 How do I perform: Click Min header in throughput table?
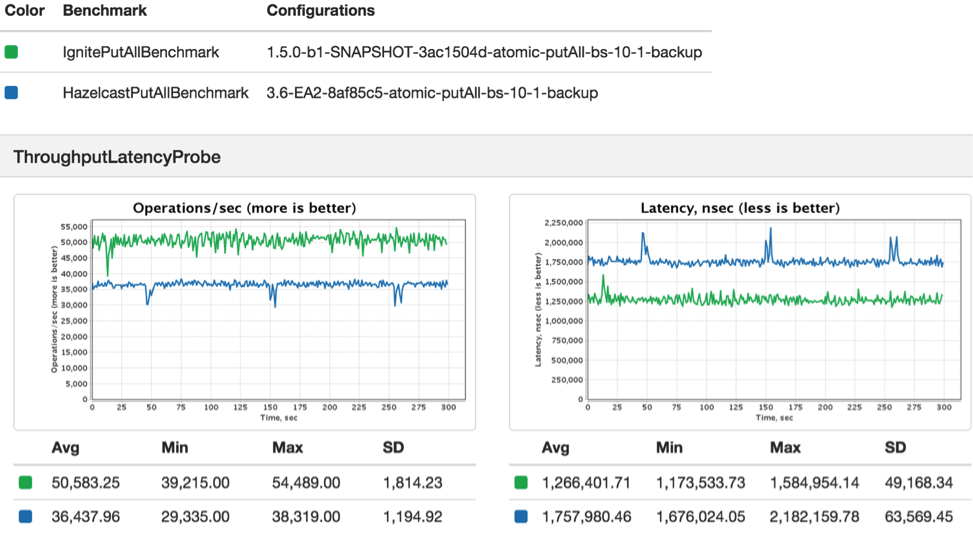[x=175, y=448]
